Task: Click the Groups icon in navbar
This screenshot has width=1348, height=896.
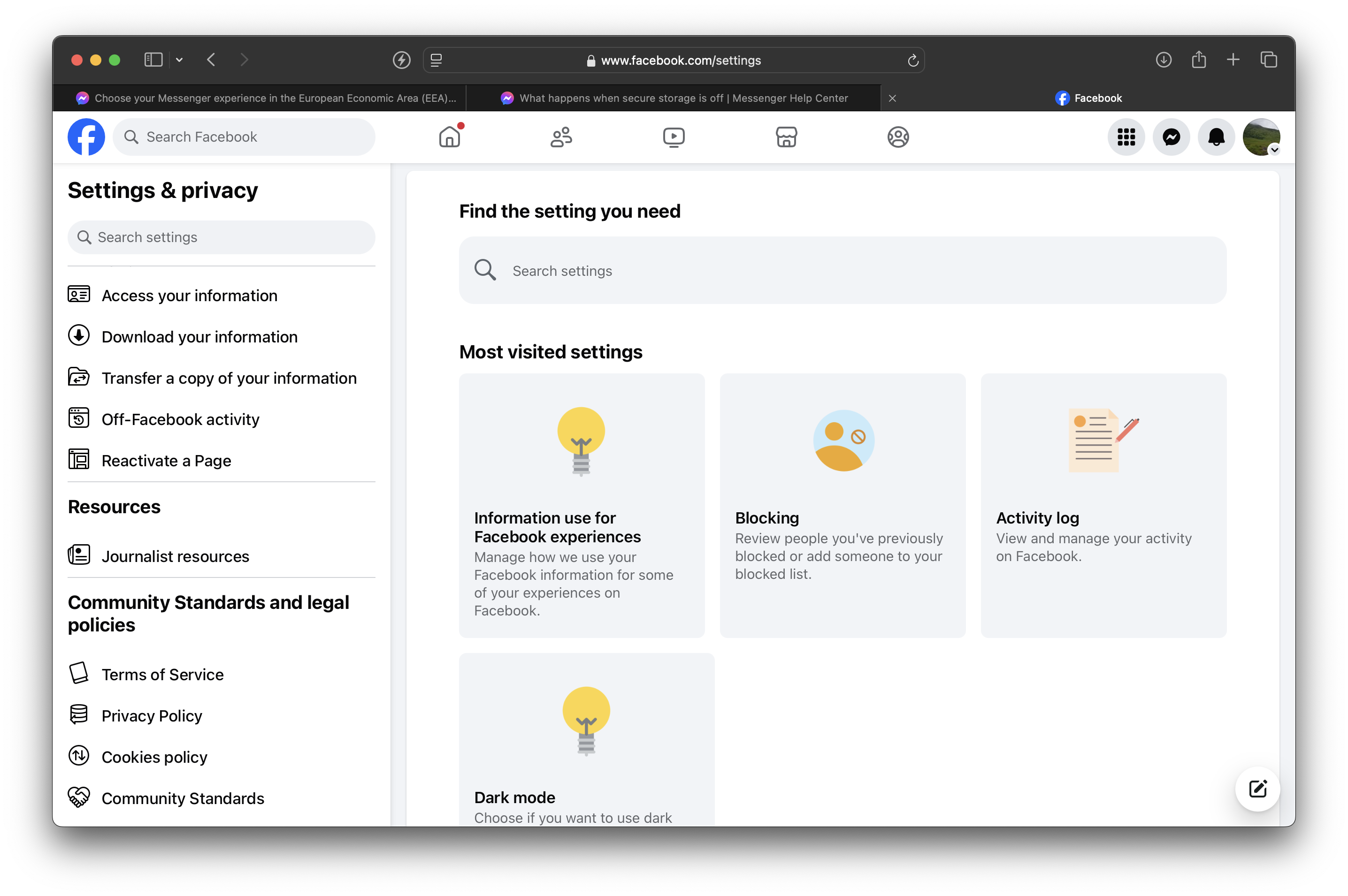Action: coord(562,136)
